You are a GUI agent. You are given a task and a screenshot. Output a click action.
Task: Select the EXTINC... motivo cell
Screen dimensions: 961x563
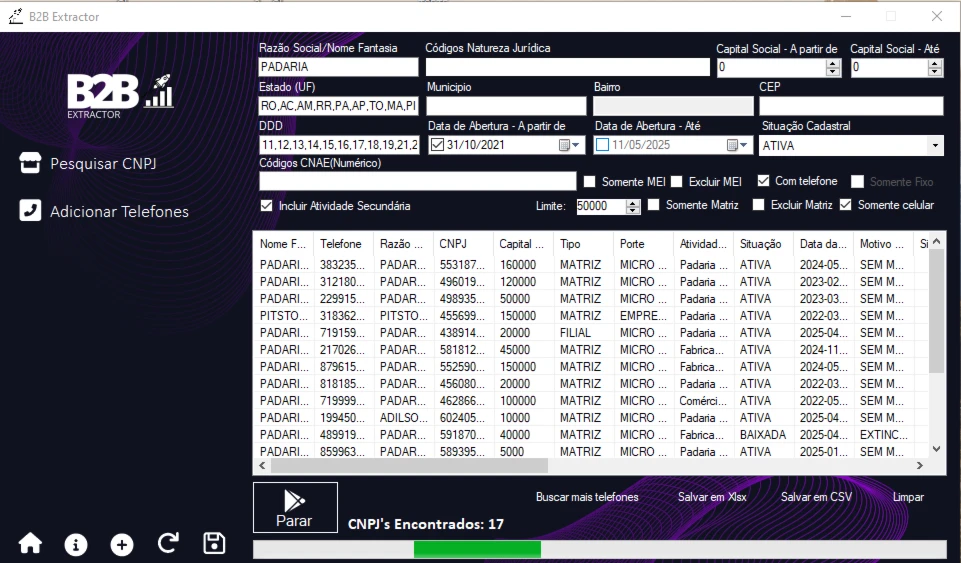(884, 435)
